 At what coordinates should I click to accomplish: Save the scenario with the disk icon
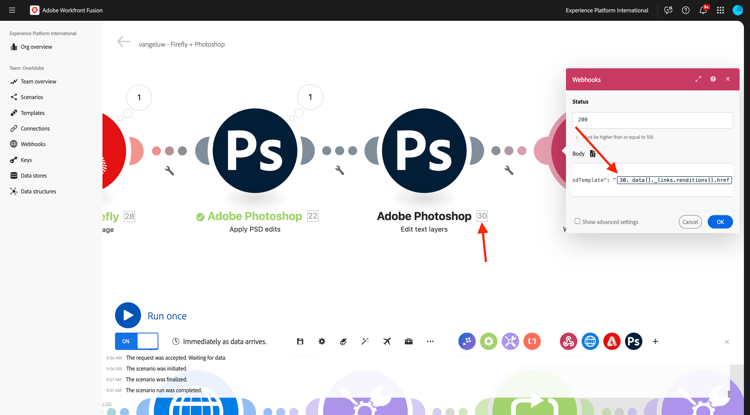[x=300, y=341]
